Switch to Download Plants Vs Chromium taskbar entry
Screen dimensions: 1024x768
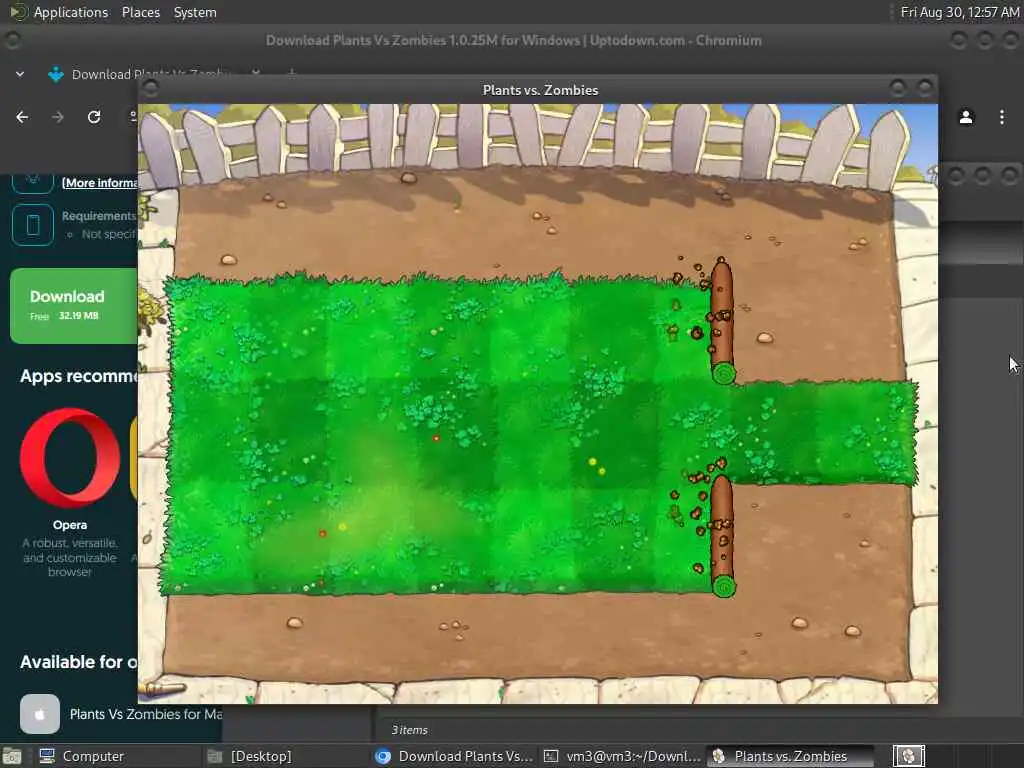click(x=455, y=756)
